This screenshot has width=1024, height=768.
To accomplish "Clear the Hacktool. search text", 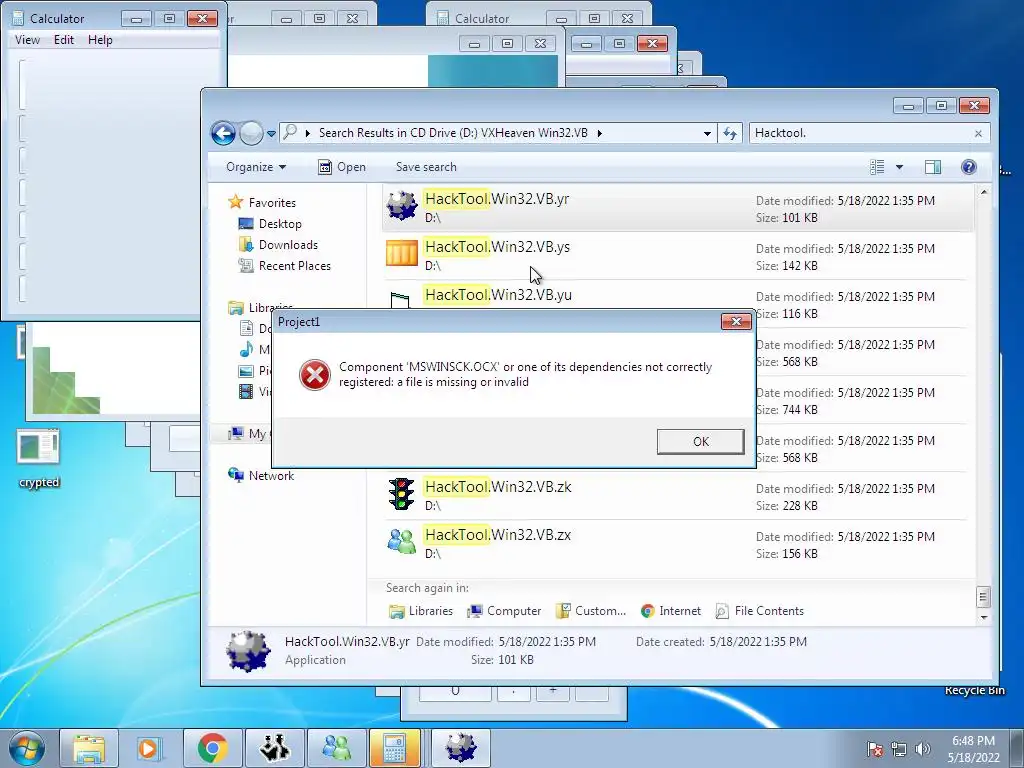I will click(x=978, y=133).
